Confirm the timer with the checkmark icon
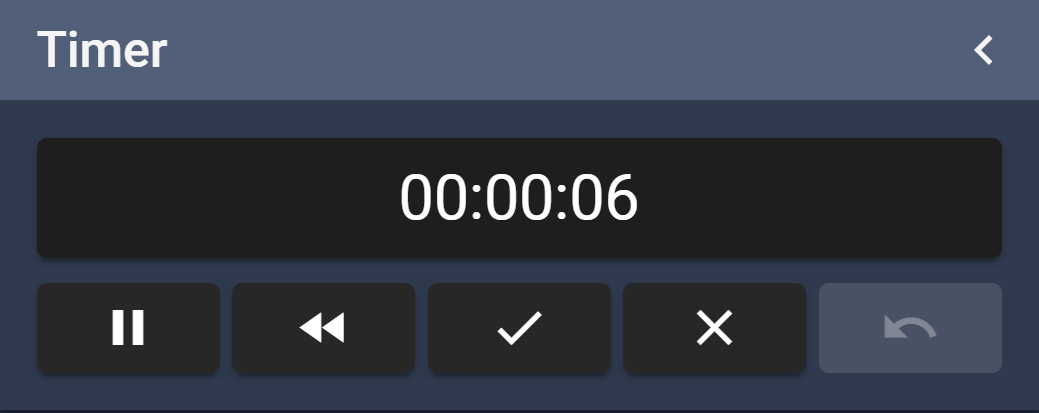This screenshot has height=413, width=1039. (520, 328)
